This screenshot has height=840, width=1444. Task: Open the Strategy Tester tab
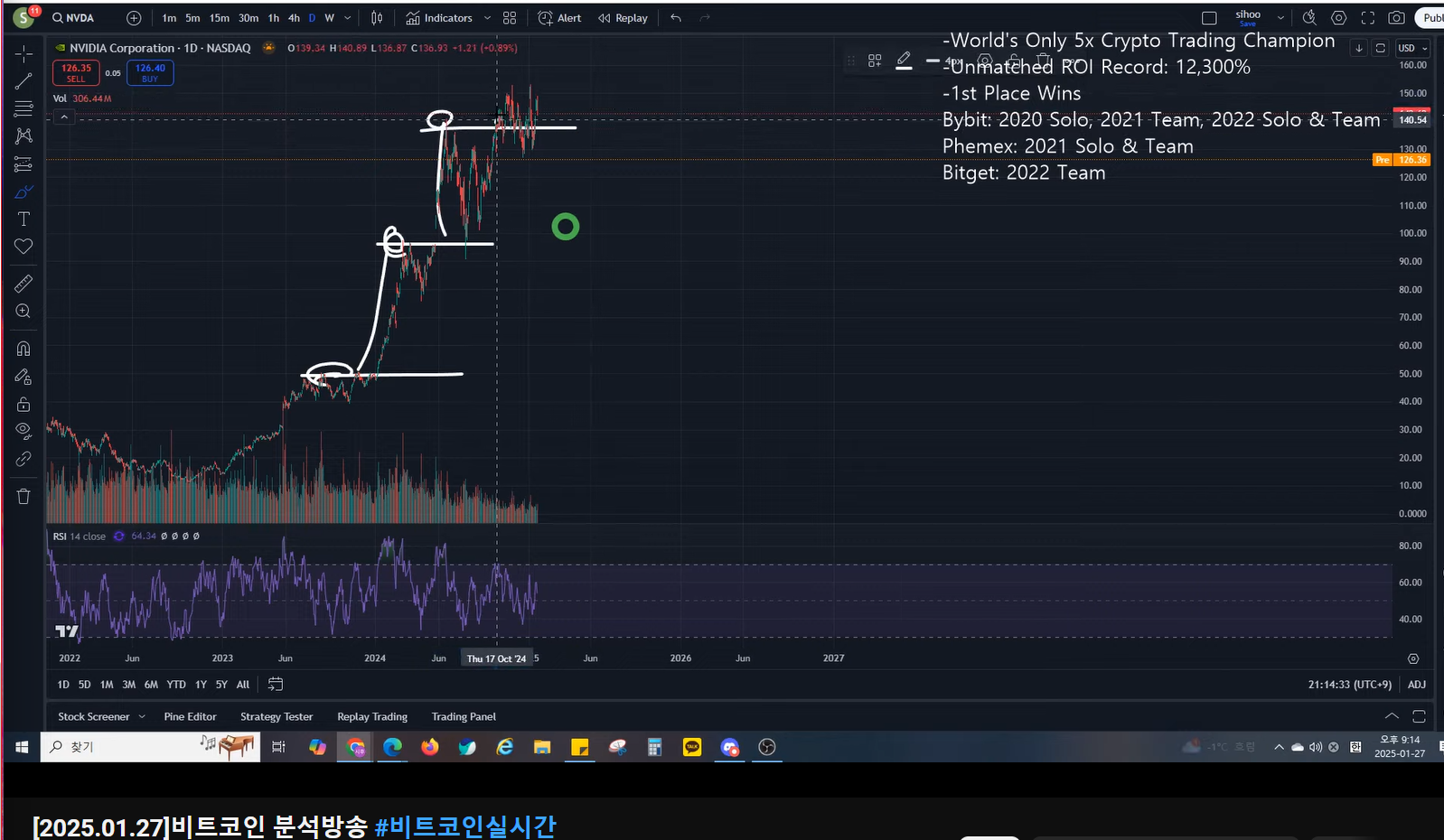[x=277, y=717]
